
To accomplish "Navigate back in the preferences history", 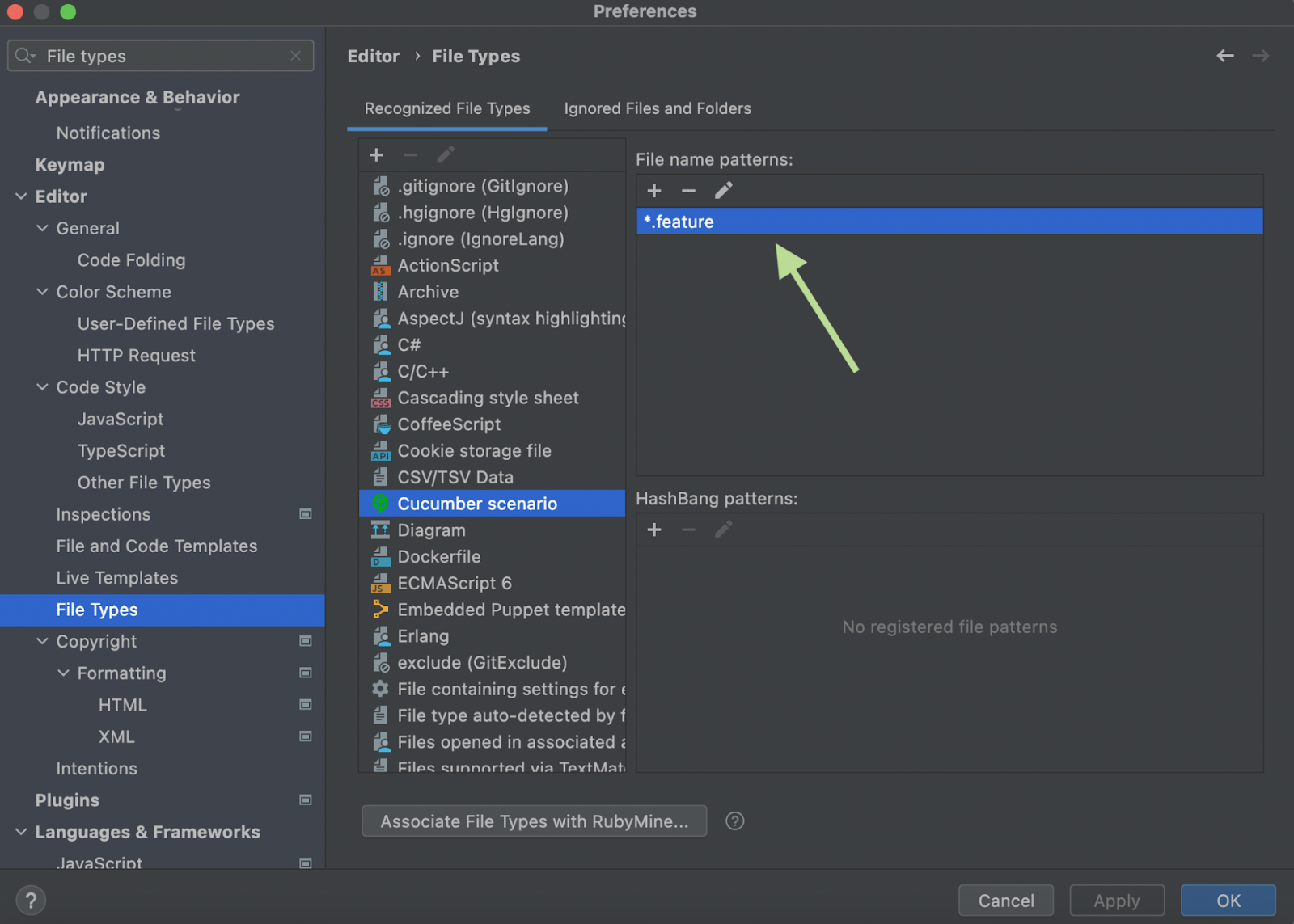I will click(1225, 56).
